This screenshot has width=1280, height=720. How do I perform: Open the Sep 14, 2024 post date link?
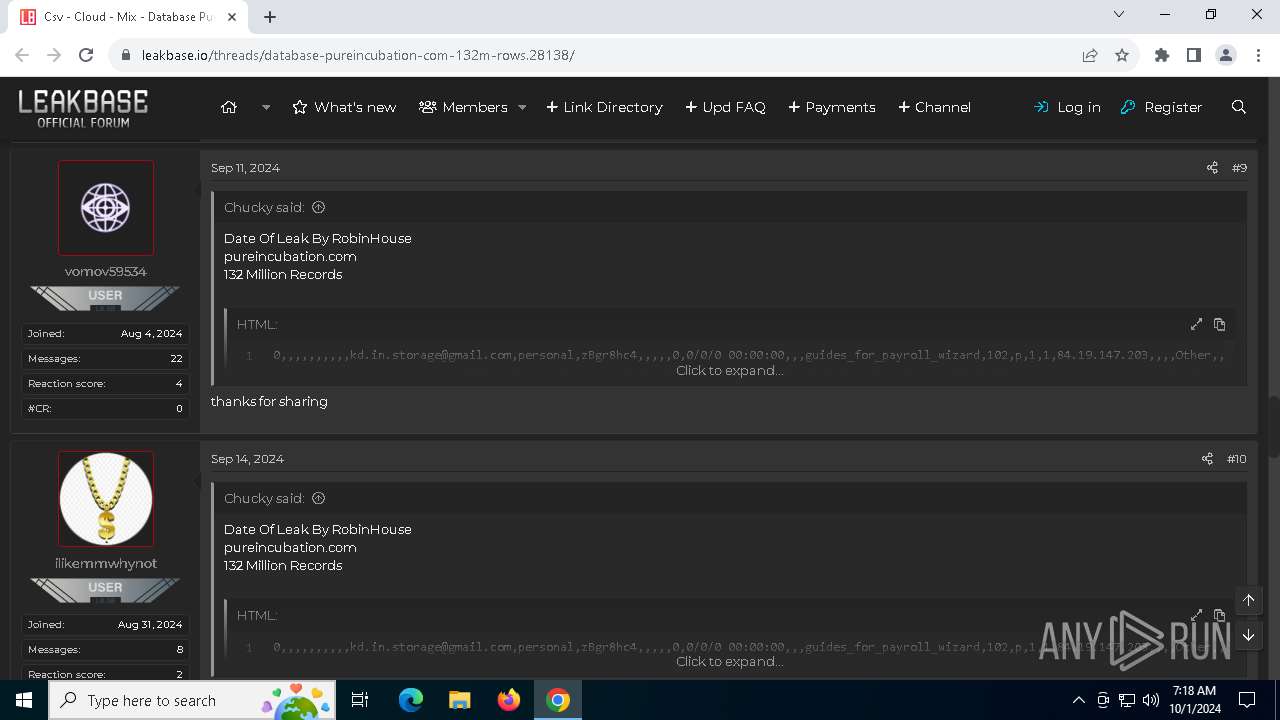click(247, 459)
